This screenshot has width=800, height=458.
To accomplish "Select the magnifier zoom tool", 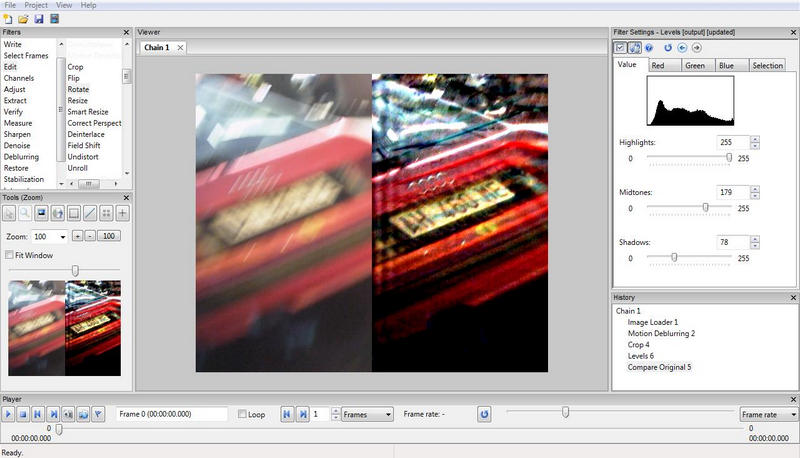I will [25, 213].
